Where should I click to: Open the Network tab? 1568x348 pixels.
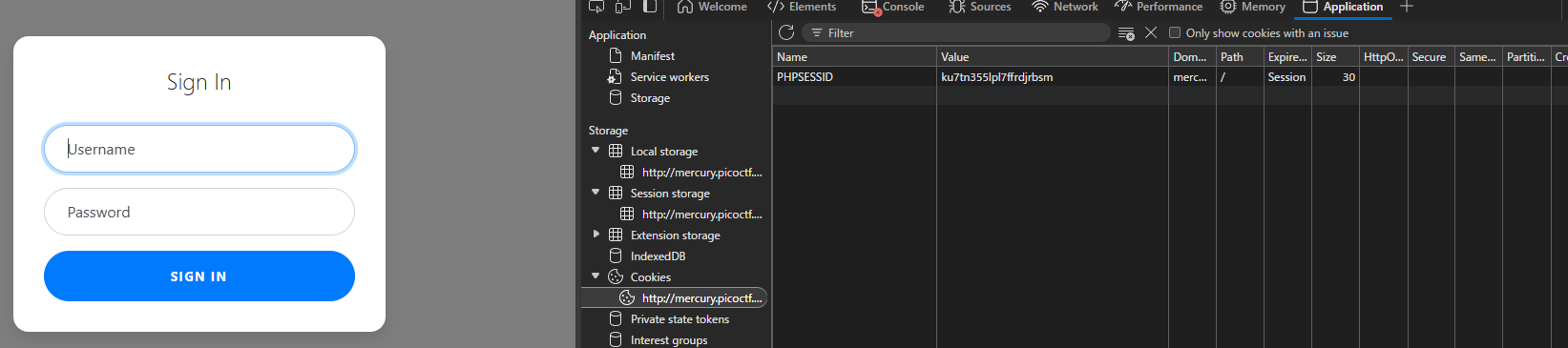click(x=1065, y=7)
